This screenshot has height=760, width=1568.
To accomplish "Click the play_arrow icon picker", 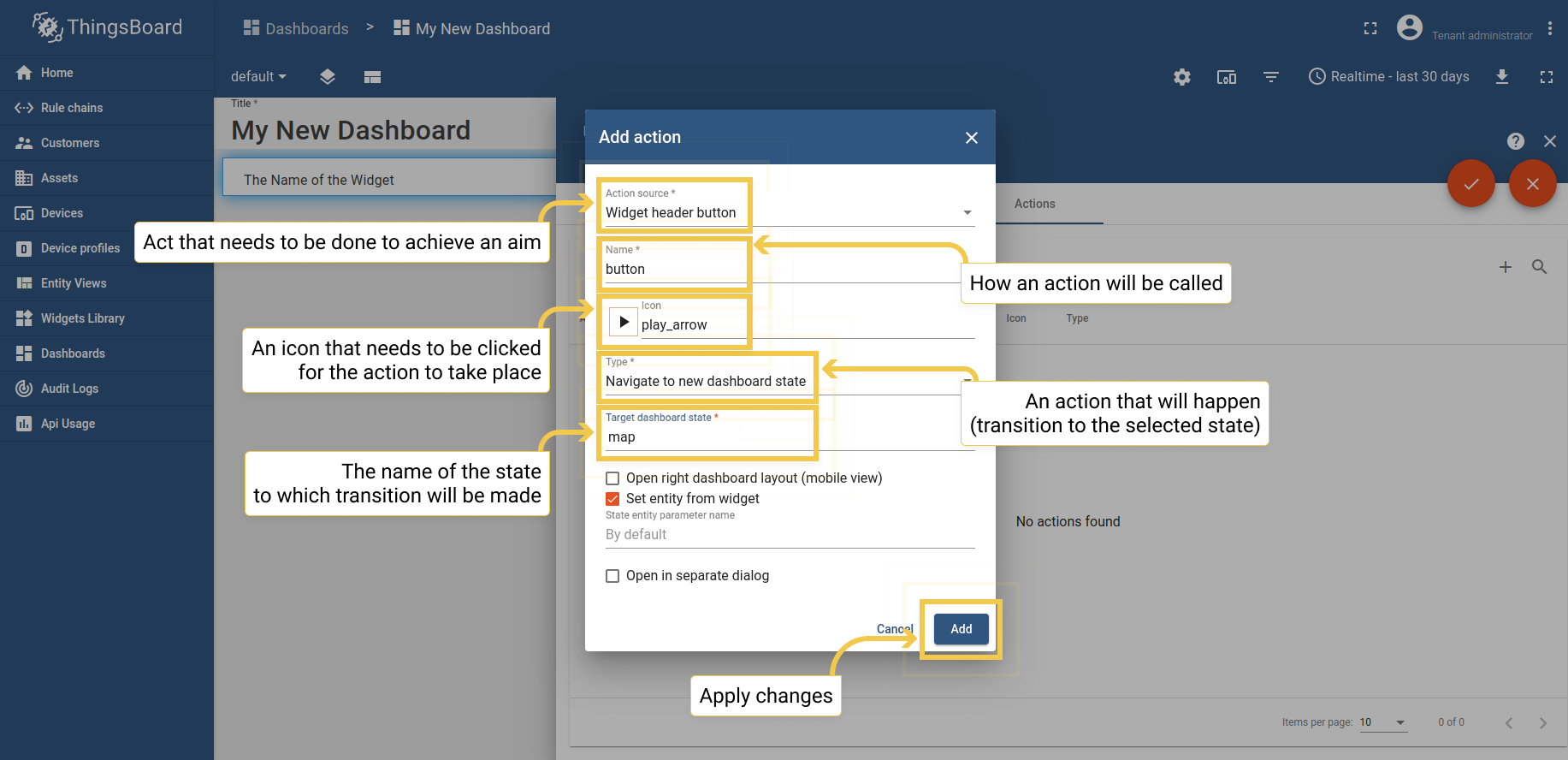I will pyautogui.click(x=624, y=322).
